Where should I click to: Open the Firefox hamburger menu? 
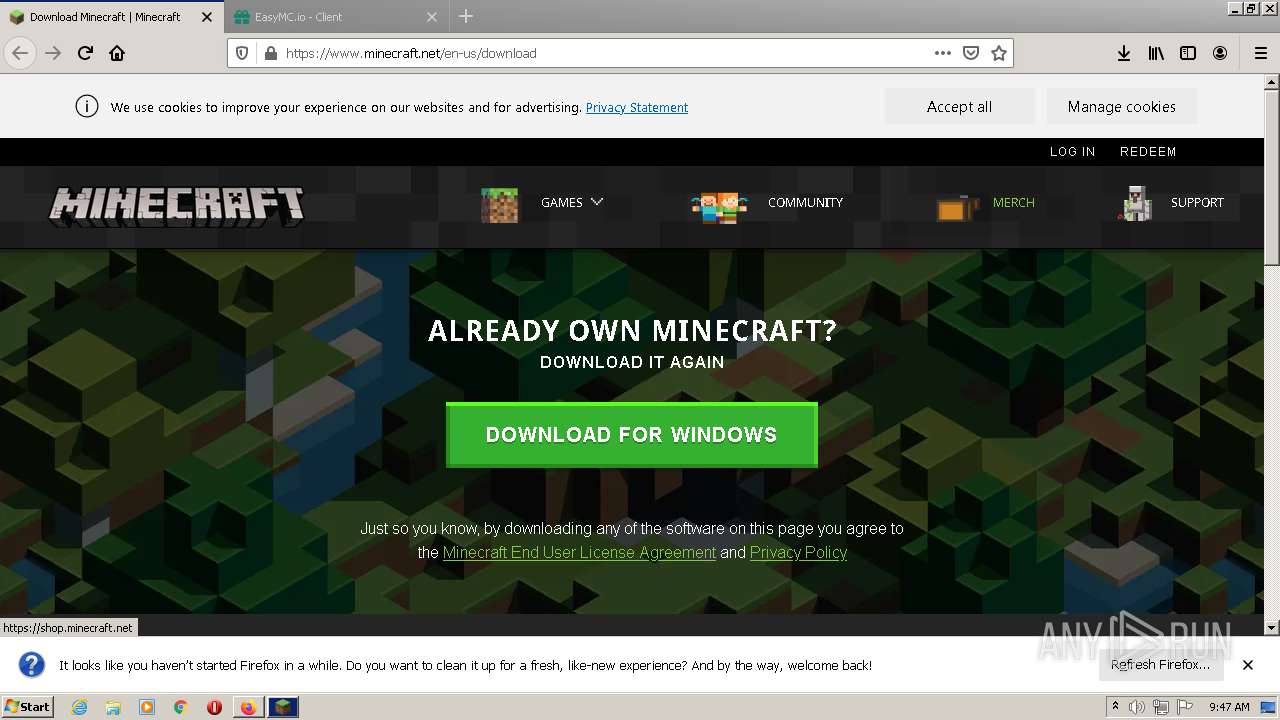pyautogui.click(x=1260, y=53)
